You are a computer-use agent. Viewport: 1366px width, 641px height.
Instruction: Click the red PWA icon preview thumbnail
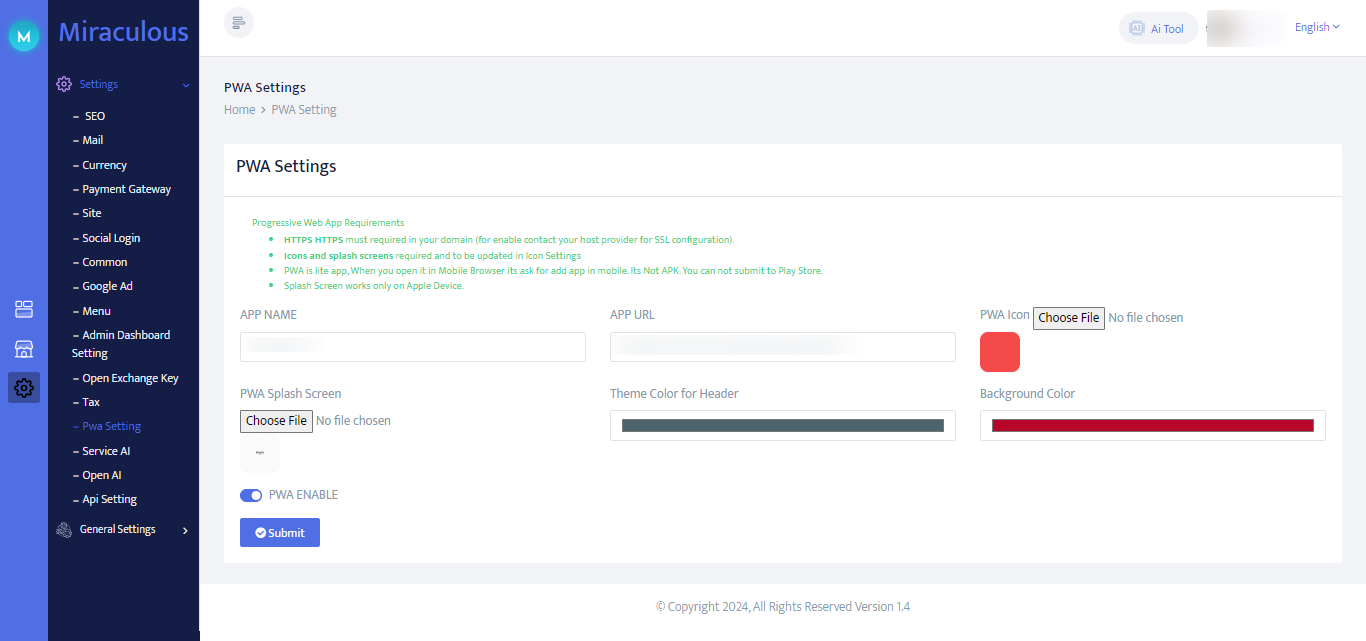999,352
